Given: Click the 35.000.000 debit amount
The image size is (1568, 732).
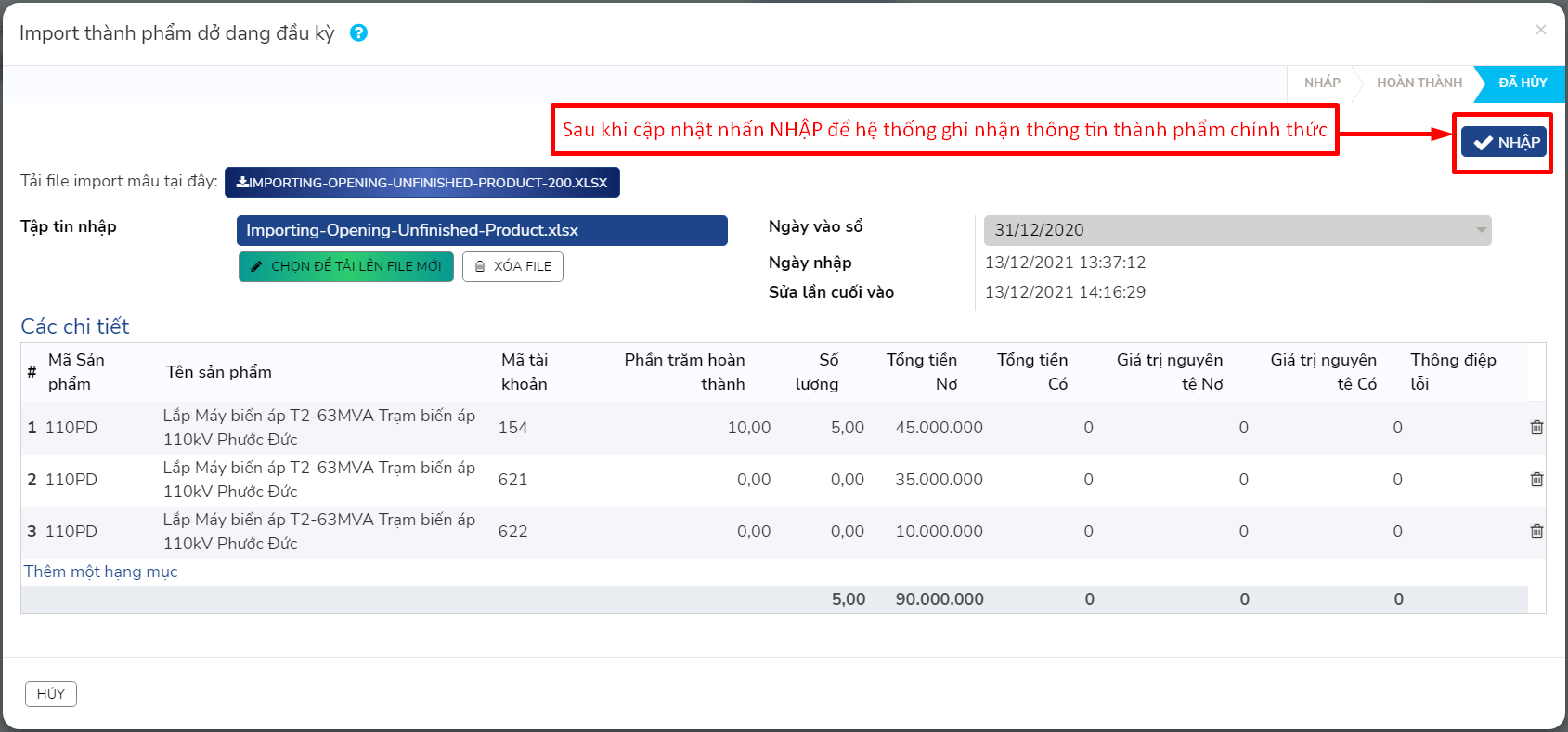Looking at the screenshot, I should point(939,480).
